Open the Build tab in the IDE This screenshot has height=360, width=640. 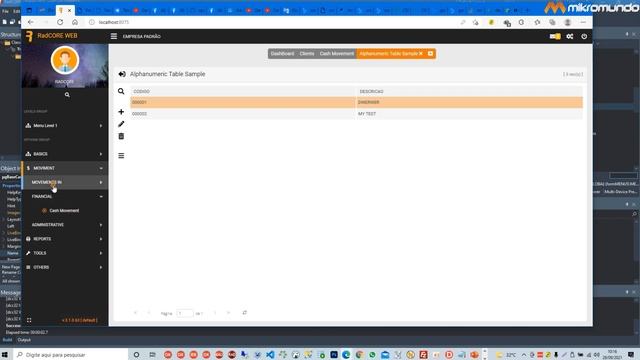[x=7, y=340]
